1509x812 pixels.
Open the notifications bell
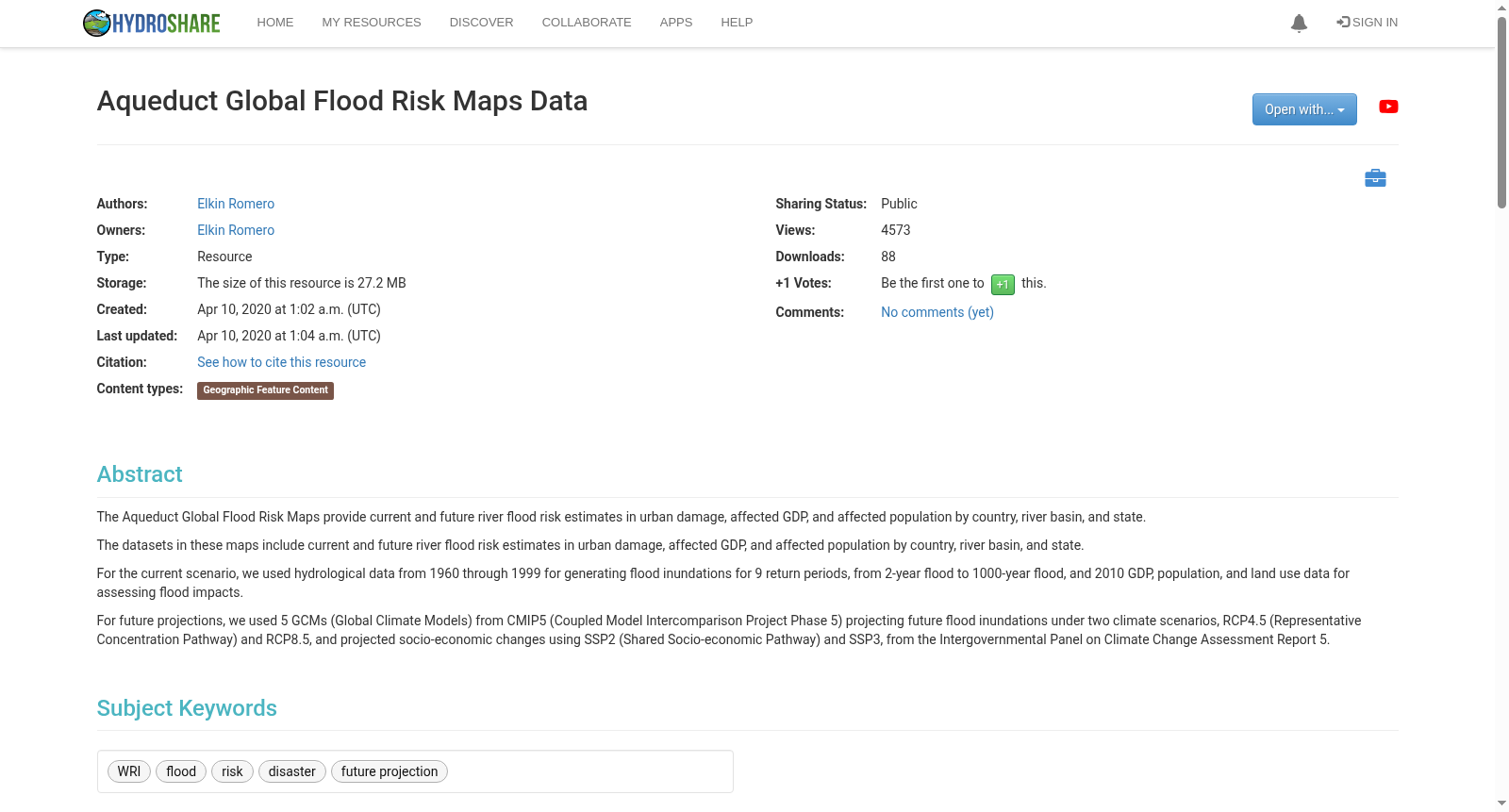[x=1299, y=23]
